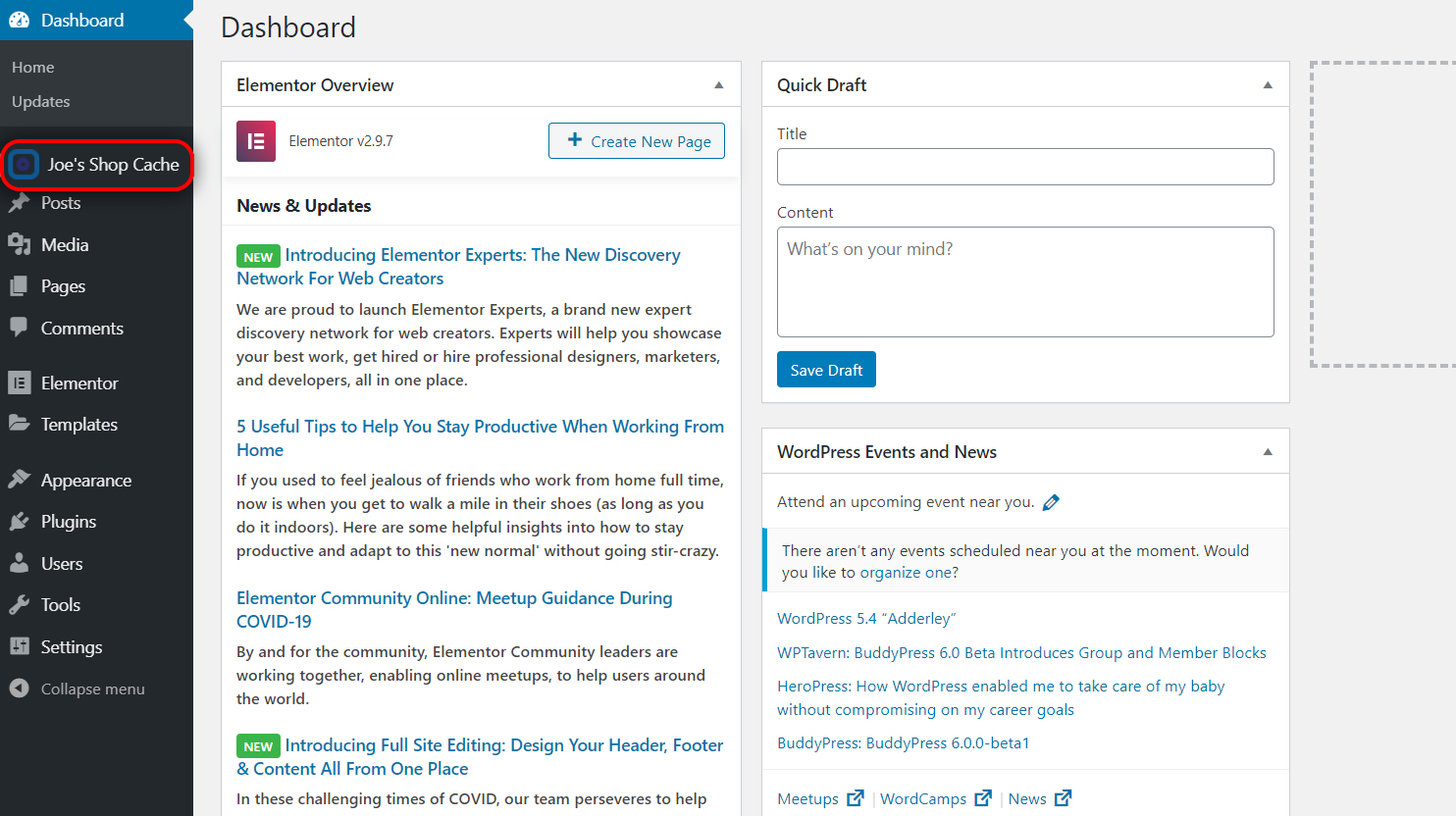This screenshot has height=816, width=1456.
Task: Click the Dashboard gauge icon
Action: tap(20, 20)
